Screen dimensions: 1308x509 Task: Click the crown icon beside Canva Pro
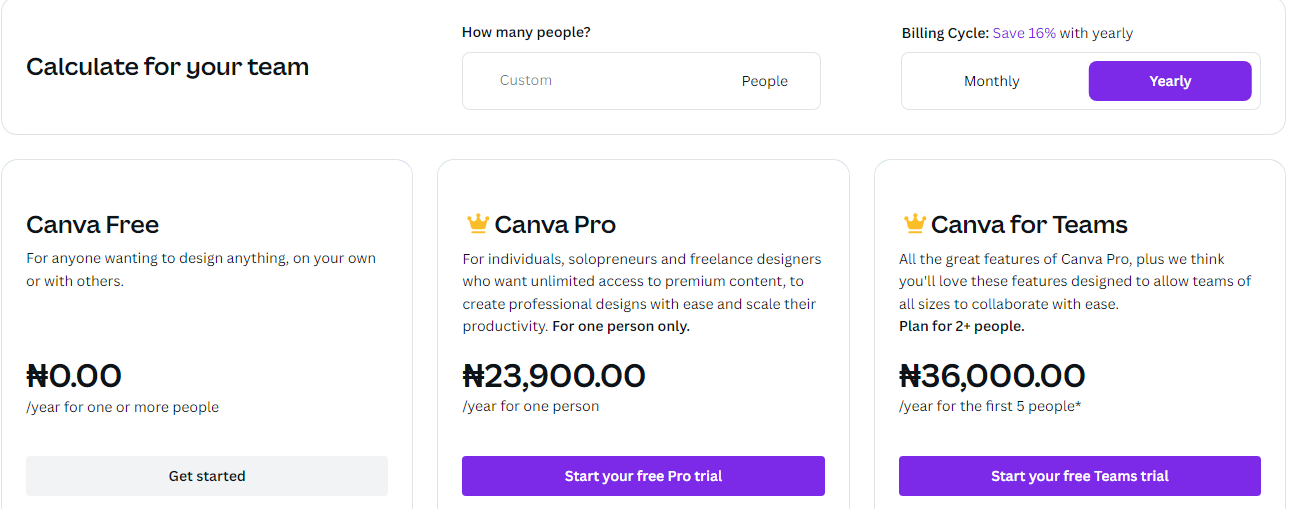pyautogui.click(x=476, y=224)
